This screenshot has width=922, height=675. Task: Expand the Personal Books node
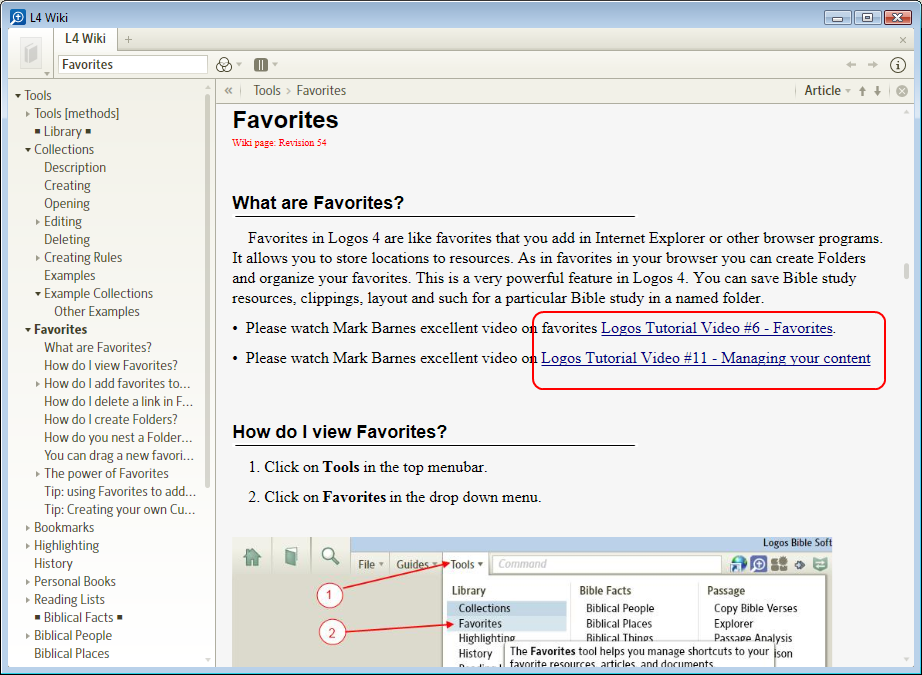[x=28, y=582]
